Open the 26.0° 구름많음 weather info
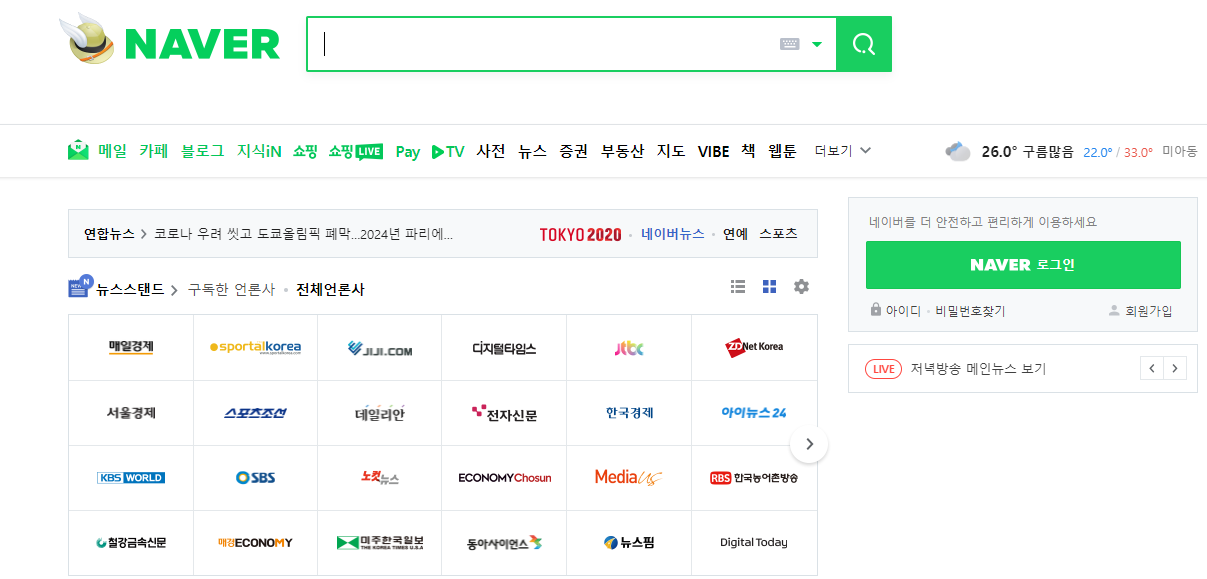 pos(1028,152)
